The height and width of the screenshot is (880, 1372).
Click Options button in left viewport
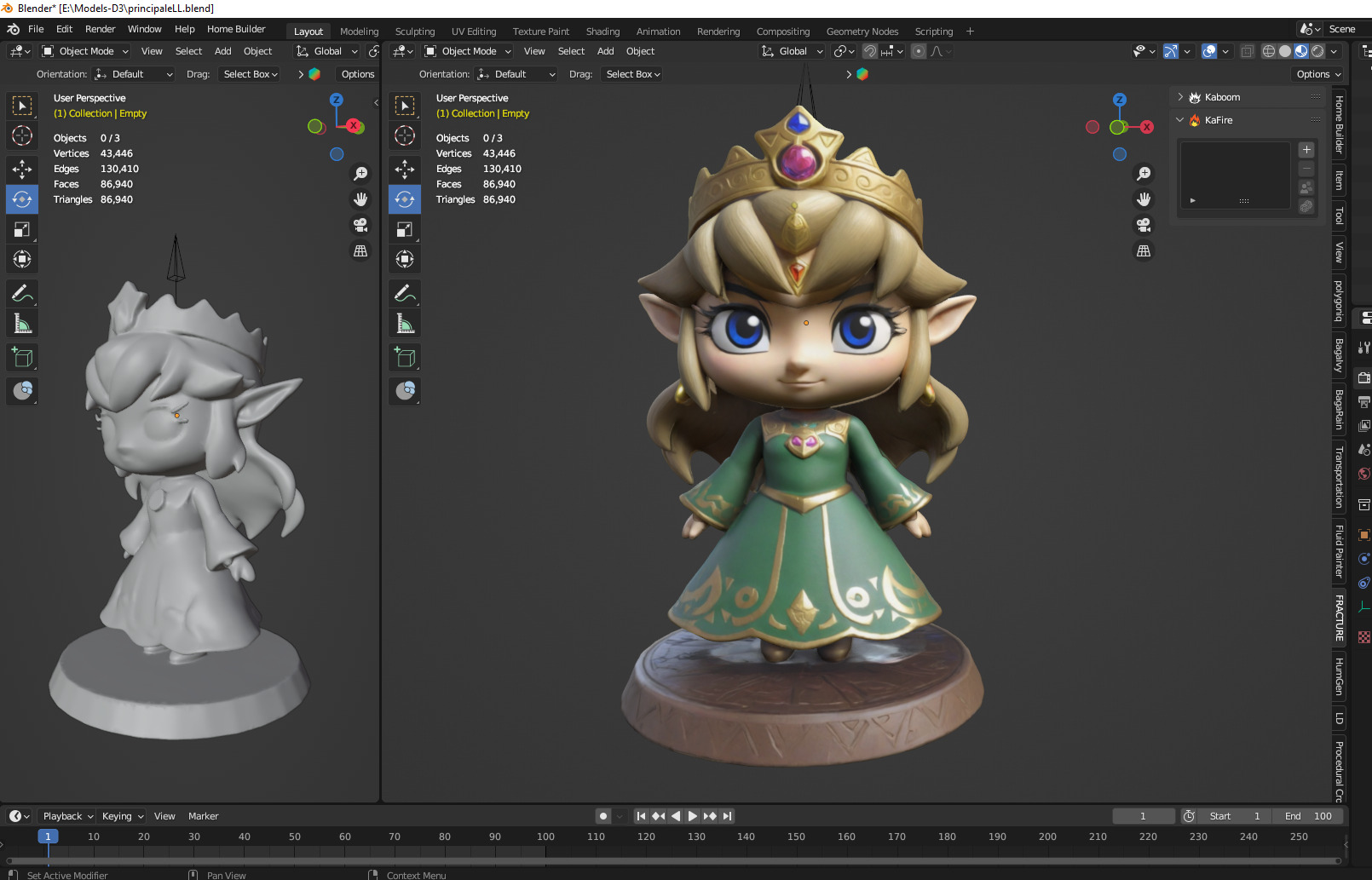(358, 74)
